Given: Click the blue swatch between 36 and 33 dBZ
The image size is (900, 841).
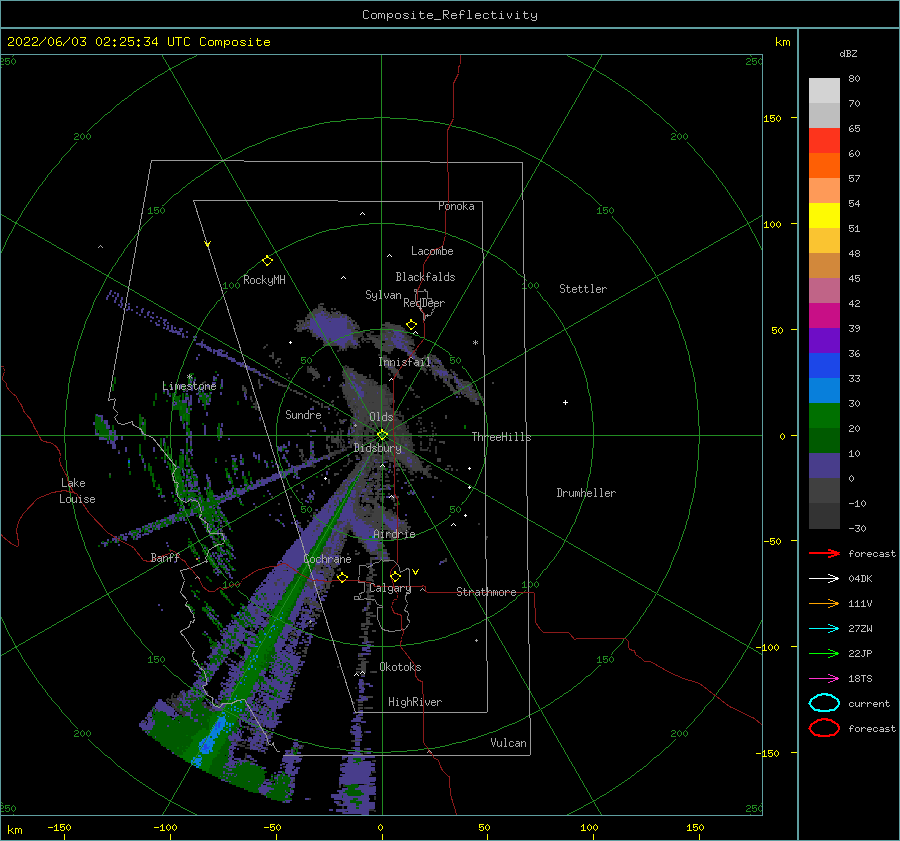Looking at the screenshot, I should coord(824,365).
